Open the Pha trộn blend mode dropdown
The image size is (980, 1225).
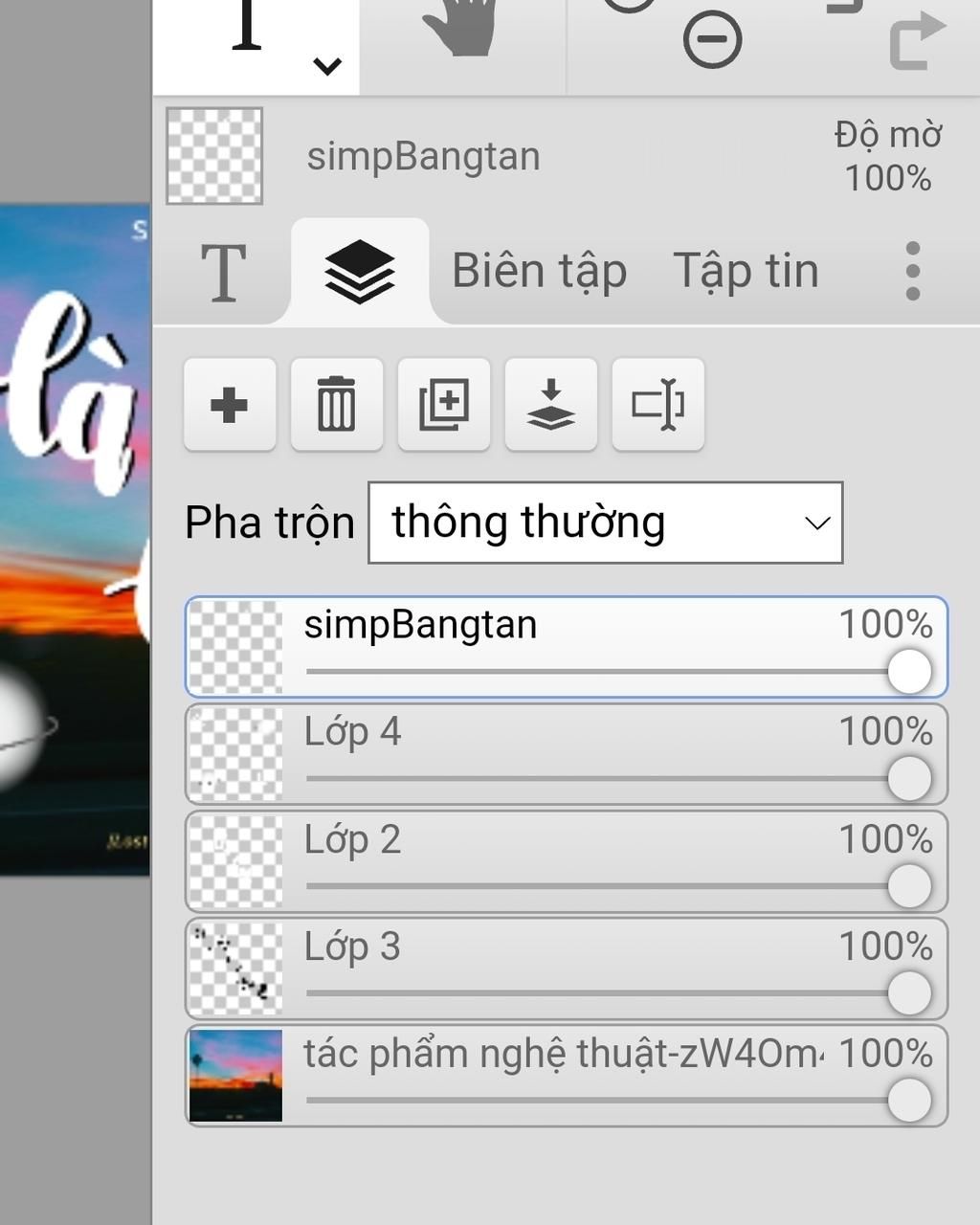tap(605, 523)
